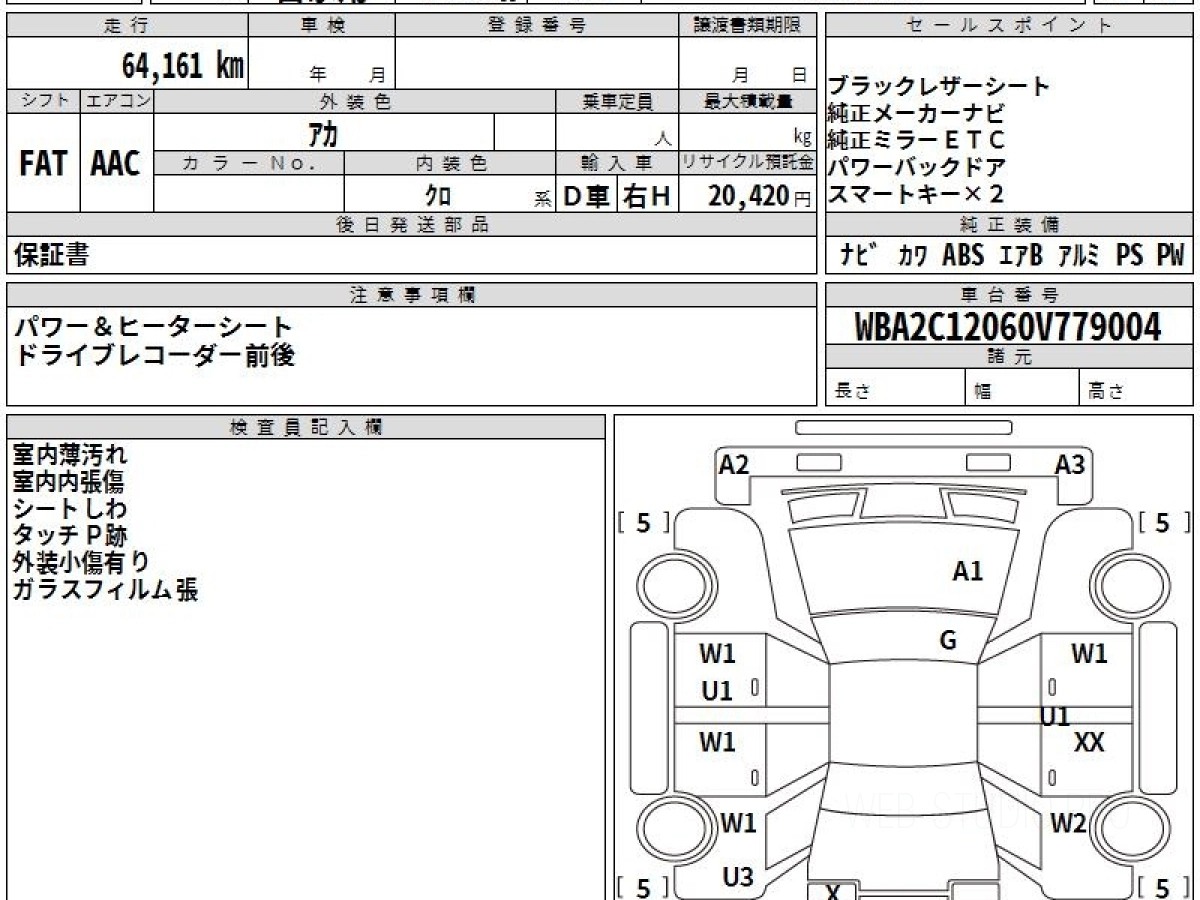Click the AAC air conditioner value
Screen dimensions: 1200x900
pyautogui.click(x=116, y=163)
